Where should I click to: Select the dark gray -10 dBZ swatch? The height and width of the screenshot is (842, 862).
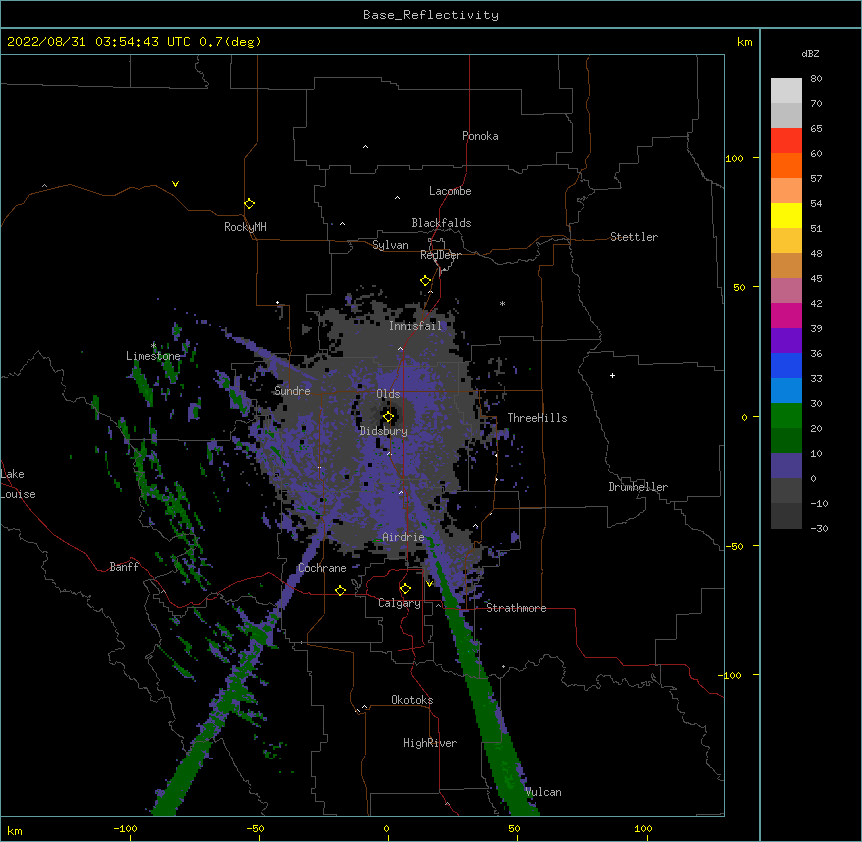[x=786, y=516]
